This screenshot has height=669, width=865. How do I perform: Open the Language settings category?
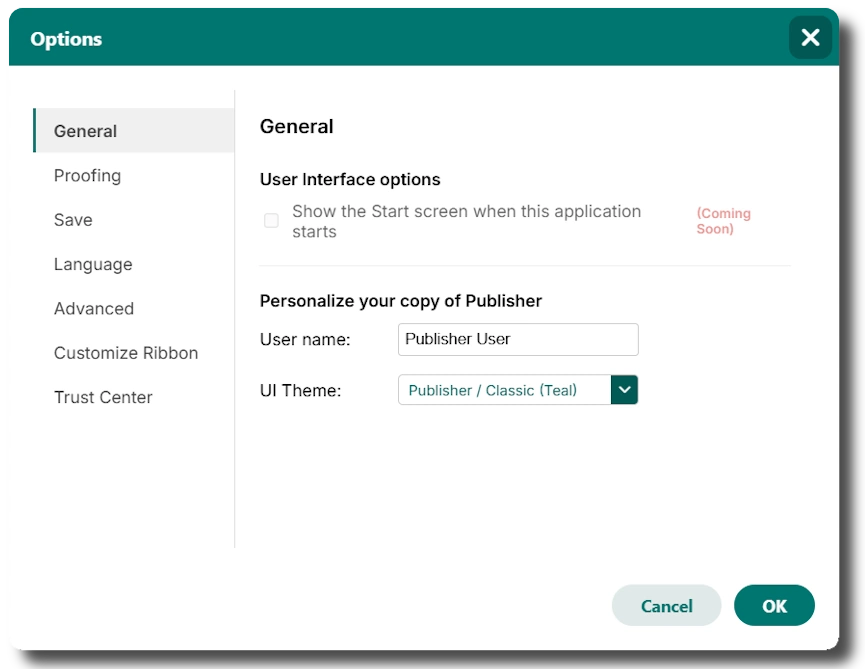134,264
